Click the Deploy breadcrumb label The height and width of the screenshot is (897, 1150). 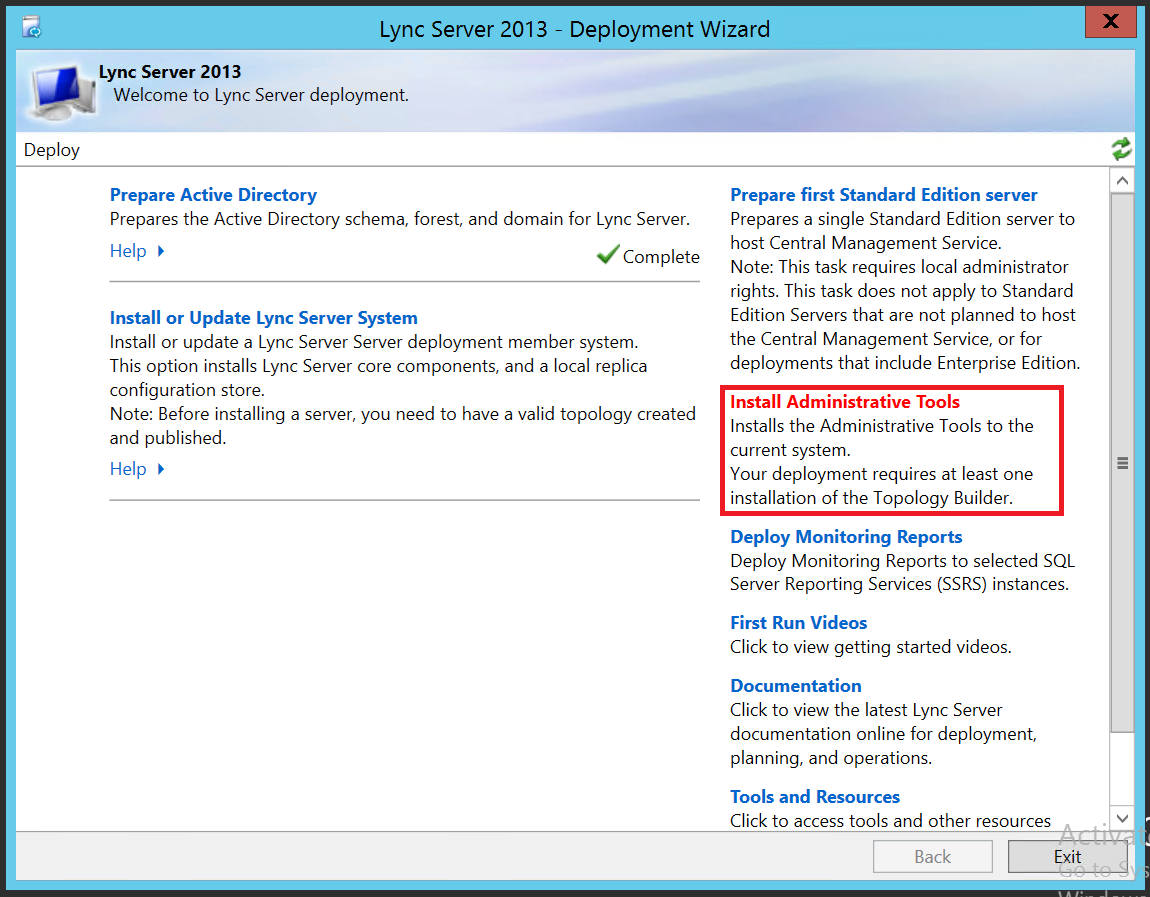click(x=51, y=150)
